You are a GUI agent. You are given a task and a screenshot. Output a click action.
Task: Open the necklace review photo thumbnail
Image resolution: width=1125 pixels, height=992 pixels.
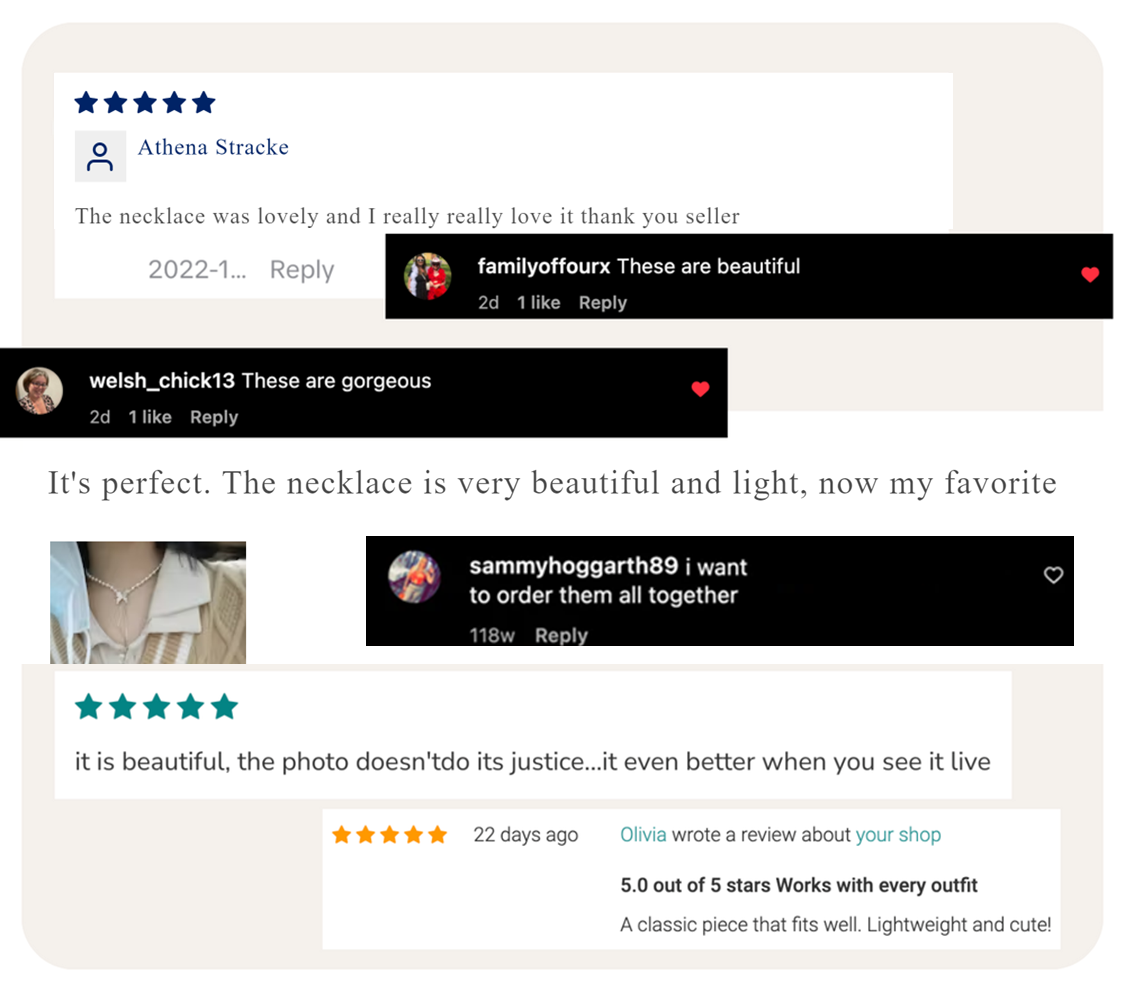click(x=148, y=602)
